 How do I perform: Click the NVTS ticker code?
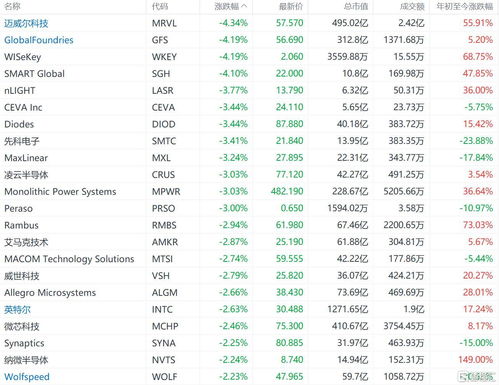click(163, 360)
